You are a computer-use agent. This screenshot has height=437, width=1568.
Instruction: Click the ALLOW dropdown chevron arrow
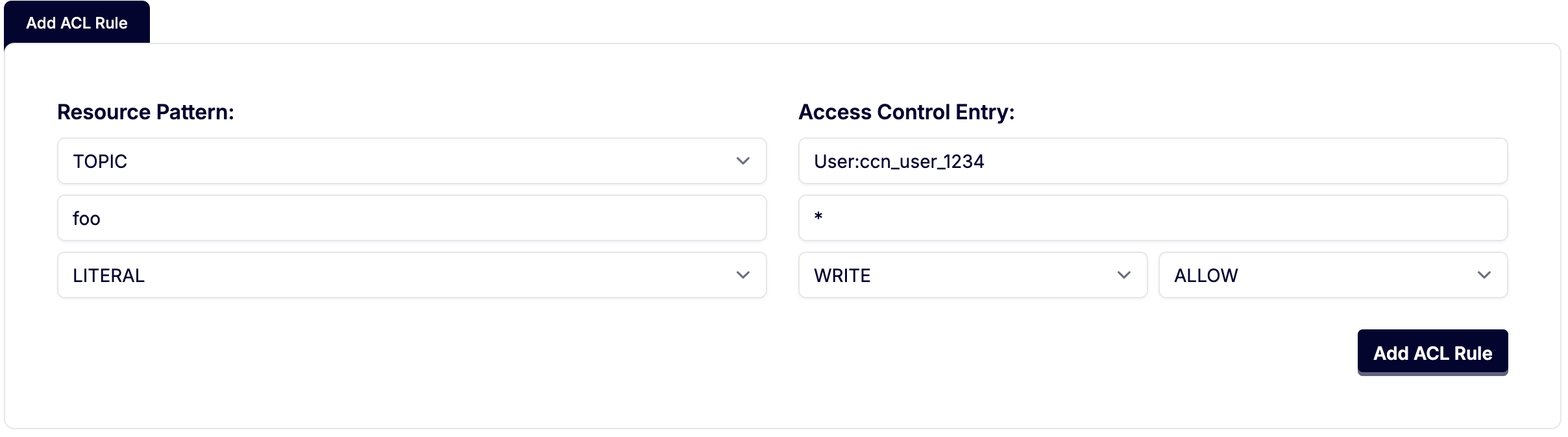[1484, 275]
